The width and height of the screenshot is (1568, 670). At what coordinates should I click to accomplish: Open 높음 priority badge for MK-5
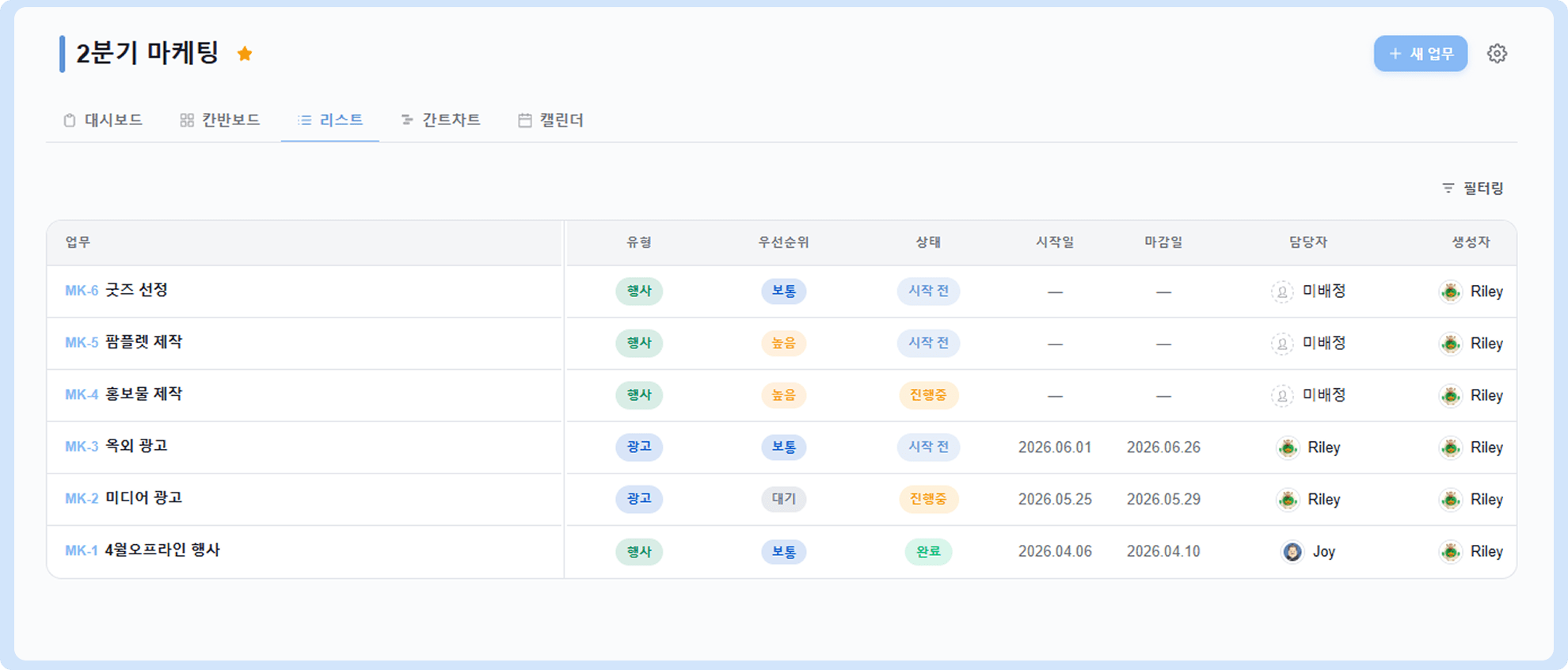pyautogui.click(x=784, y=343)
